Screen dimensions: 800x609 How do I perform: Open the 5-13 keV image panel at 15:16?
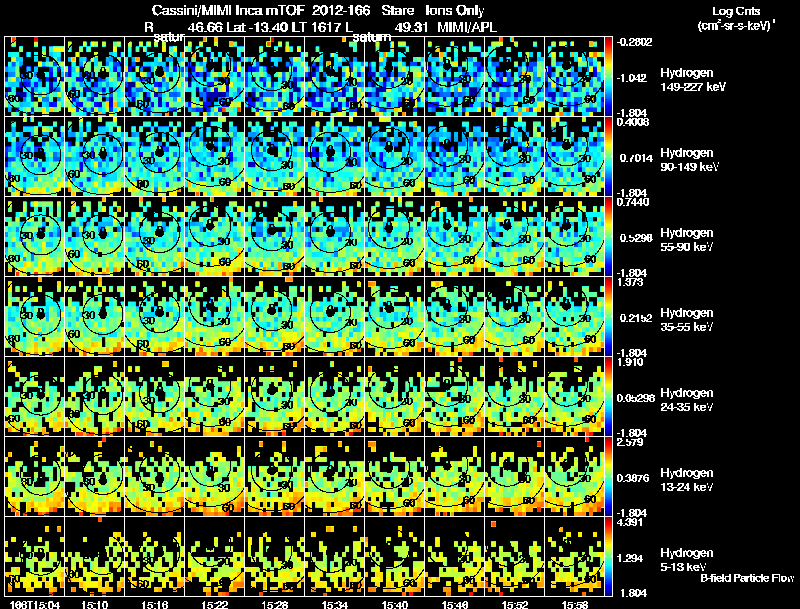[x=155, y=557]
